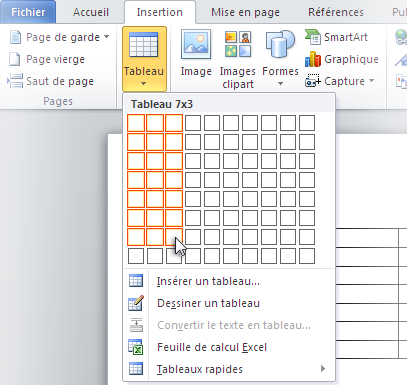The width and height of the screenshot is (407, 385).
Task: Select the first grid cell for 1x1 table
Action: pos(136,123)
